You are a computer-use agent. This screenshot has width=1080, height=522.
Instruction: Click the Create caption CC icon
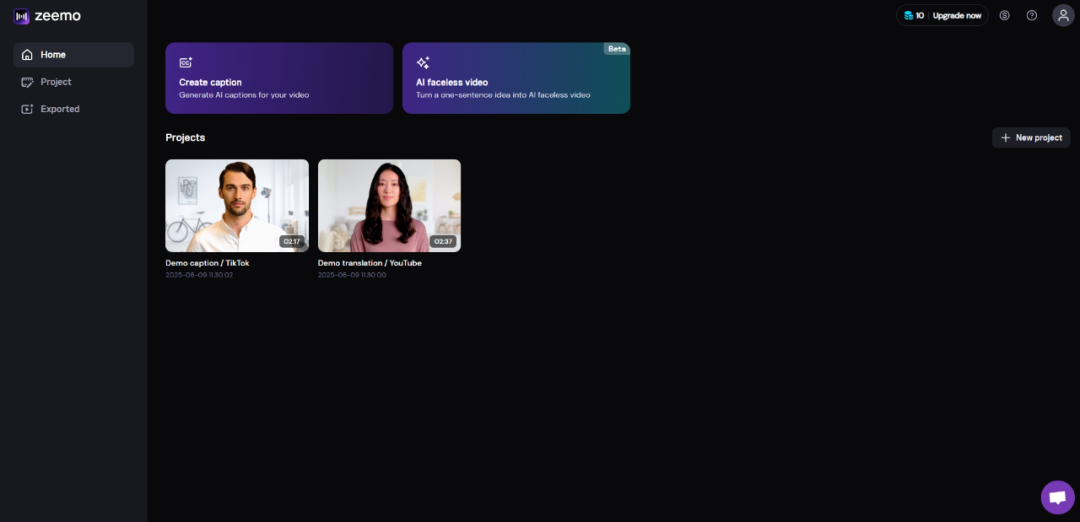coord(186,62)
